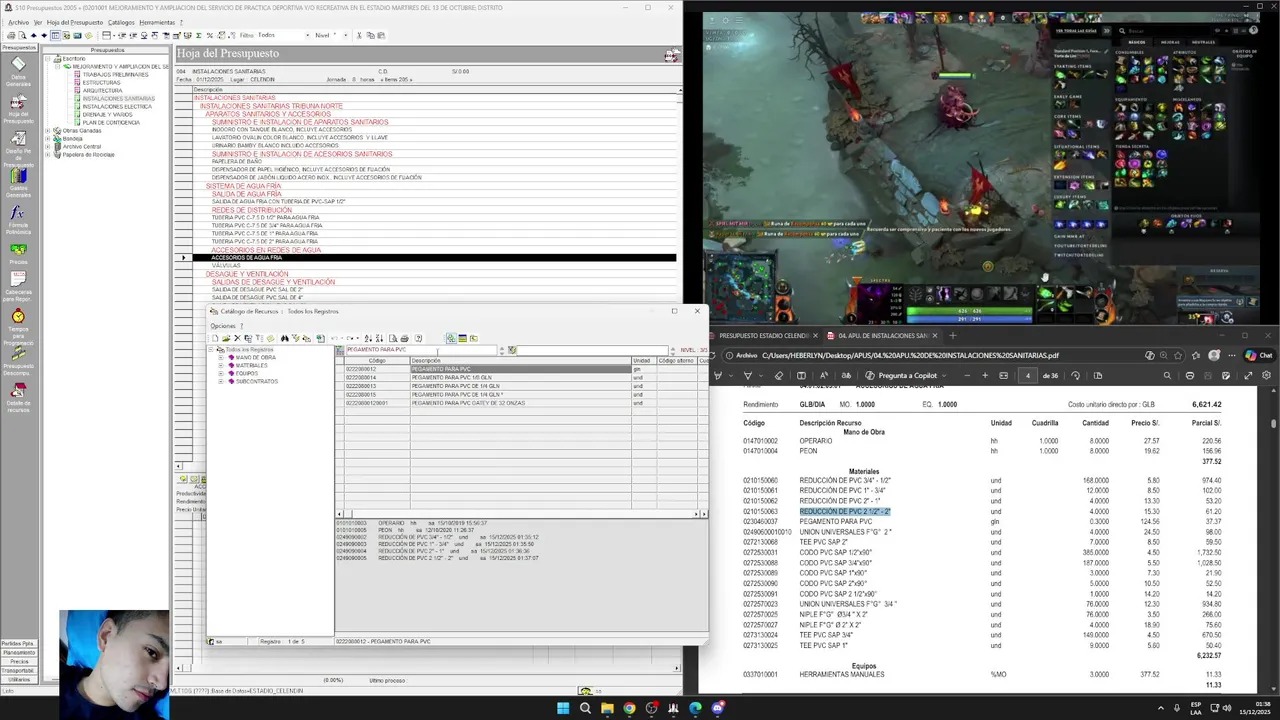Click PEGAMENTO PARA PVC search field

421,350
